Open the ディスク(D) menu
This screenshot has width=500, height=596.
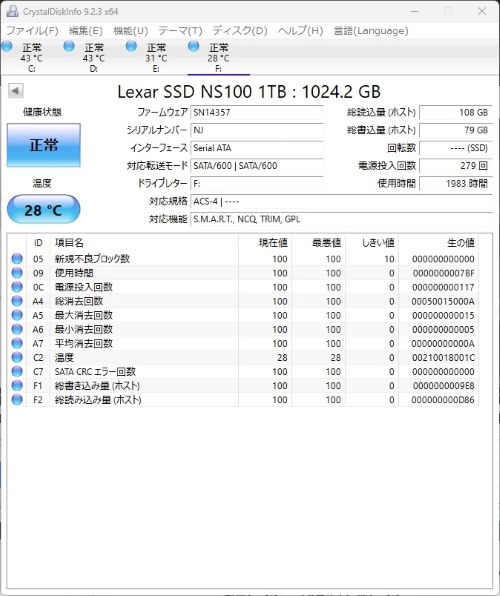240,30
